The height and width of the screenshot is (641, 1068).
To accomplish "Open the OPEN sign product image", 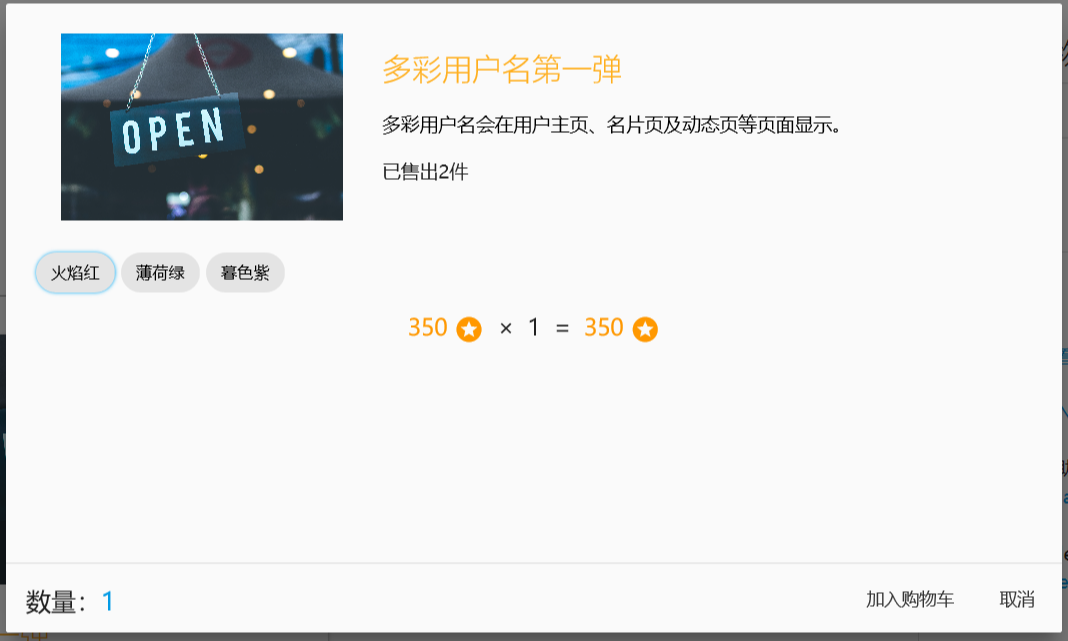I will [x=202, y=127].
